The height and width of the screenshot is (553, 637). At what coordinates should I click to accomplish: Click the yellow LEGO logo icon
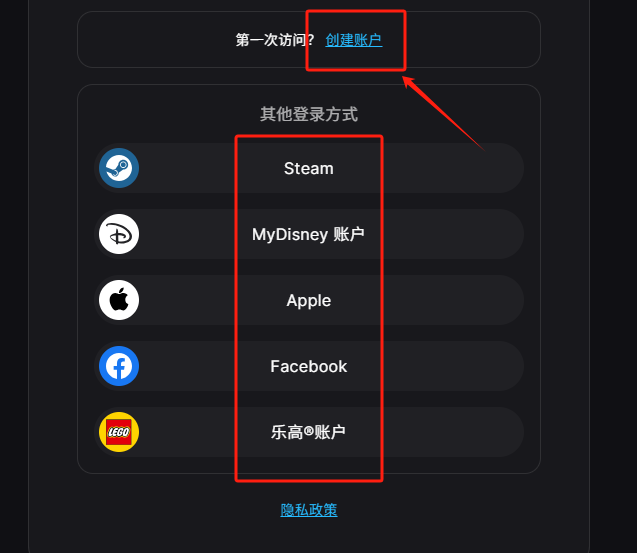[119, 432]
